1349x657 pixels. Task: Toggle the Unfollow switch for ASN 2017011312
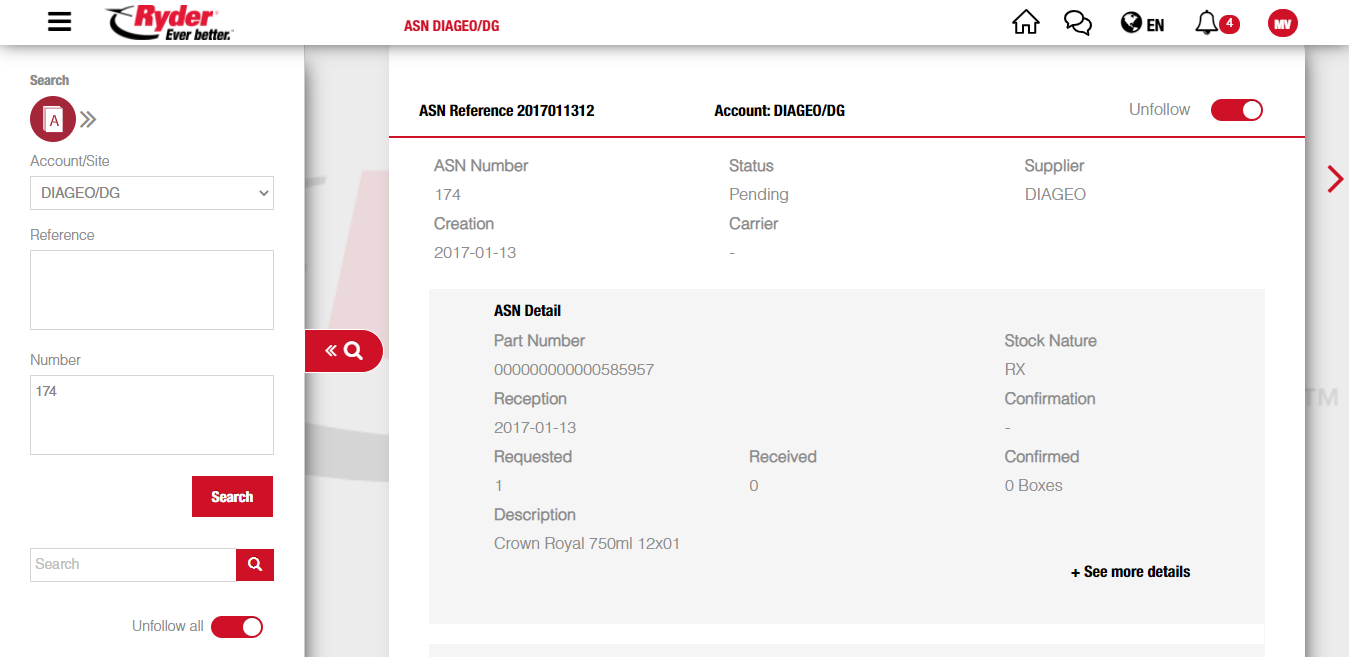(x=1236, y=110)
